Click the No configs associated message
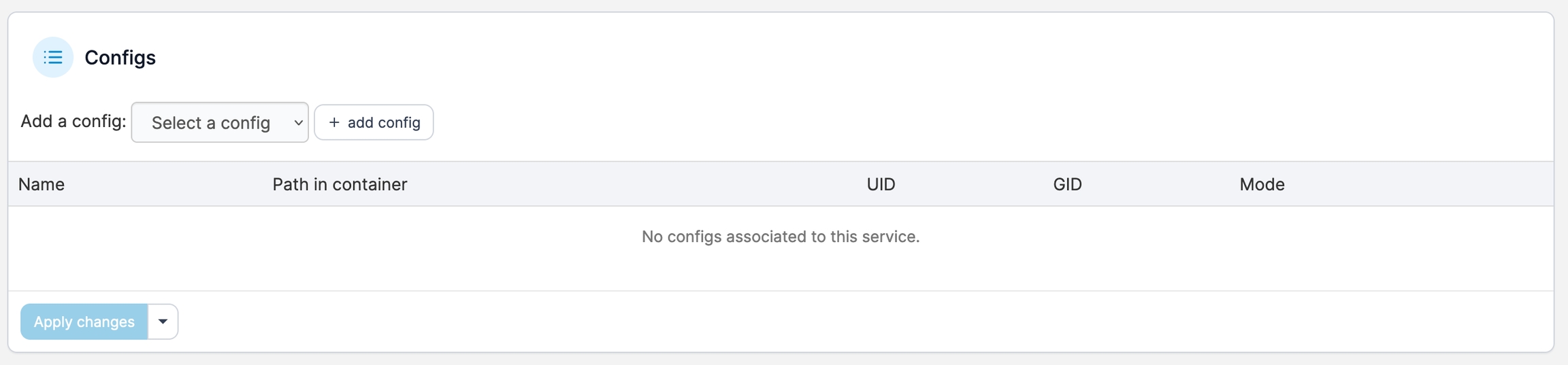The width and height of the screenshot is (1568, 365). (x=781, y=237)
